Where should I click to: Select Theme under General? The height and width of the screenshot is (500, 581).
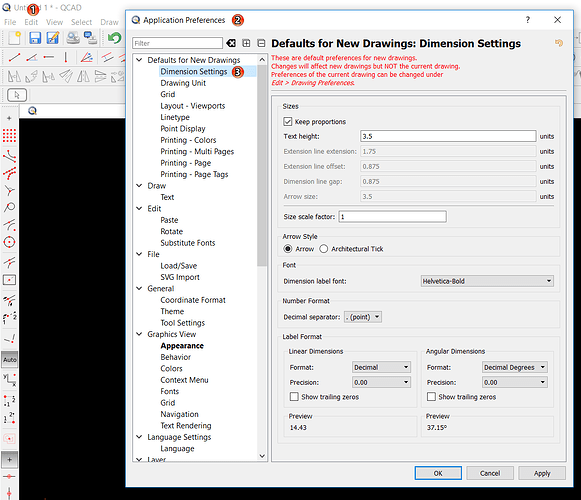click(x=172, y=311)
